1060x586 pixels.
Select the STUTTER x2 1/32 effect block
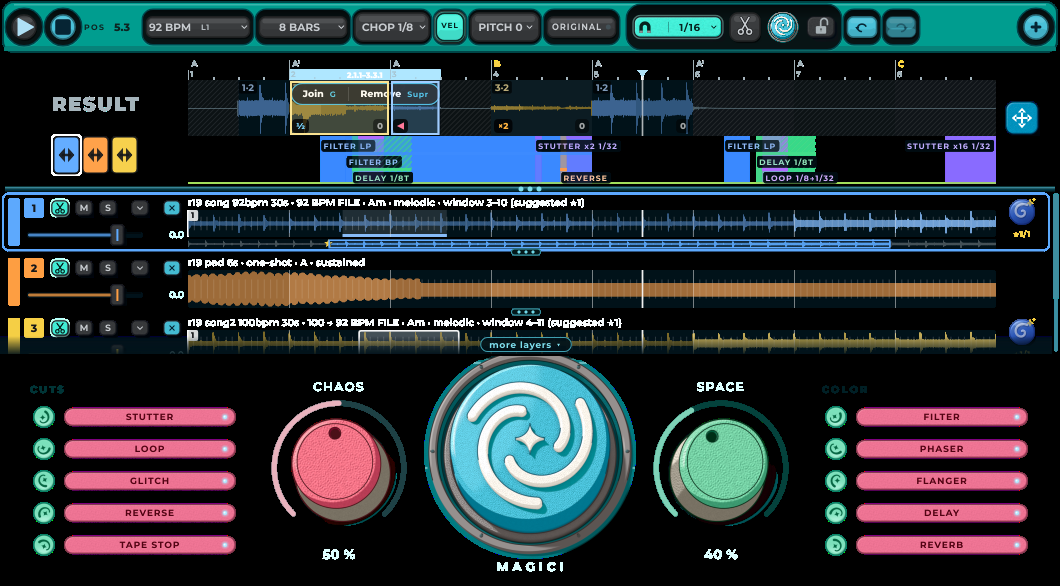point(577,146)
